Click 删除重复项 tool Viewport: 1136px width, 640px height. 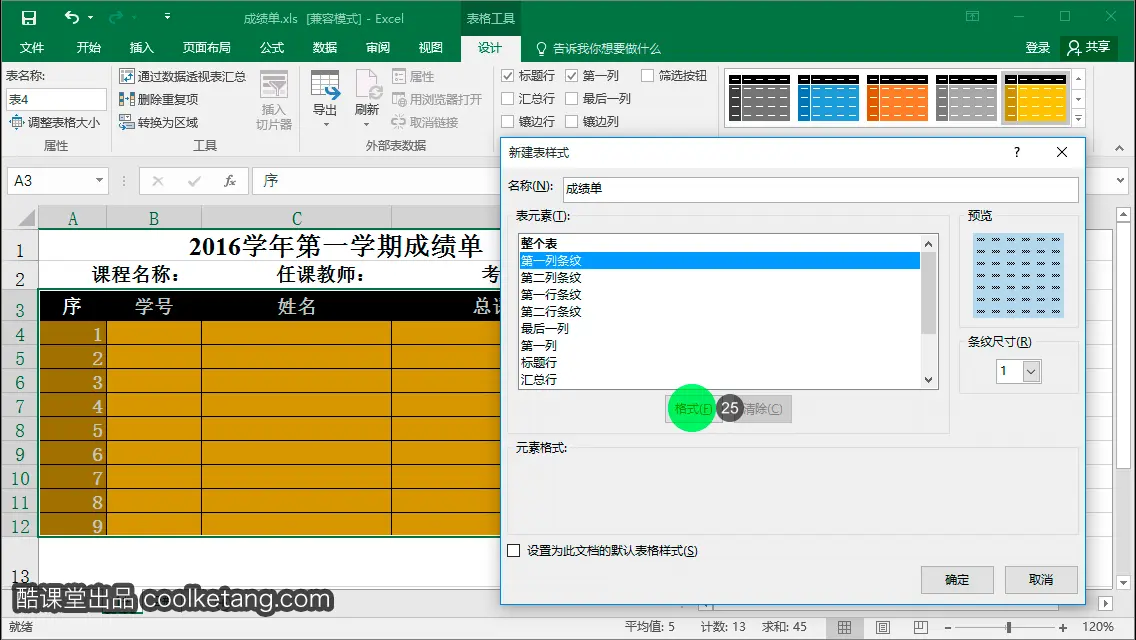(x=159, y=99)
